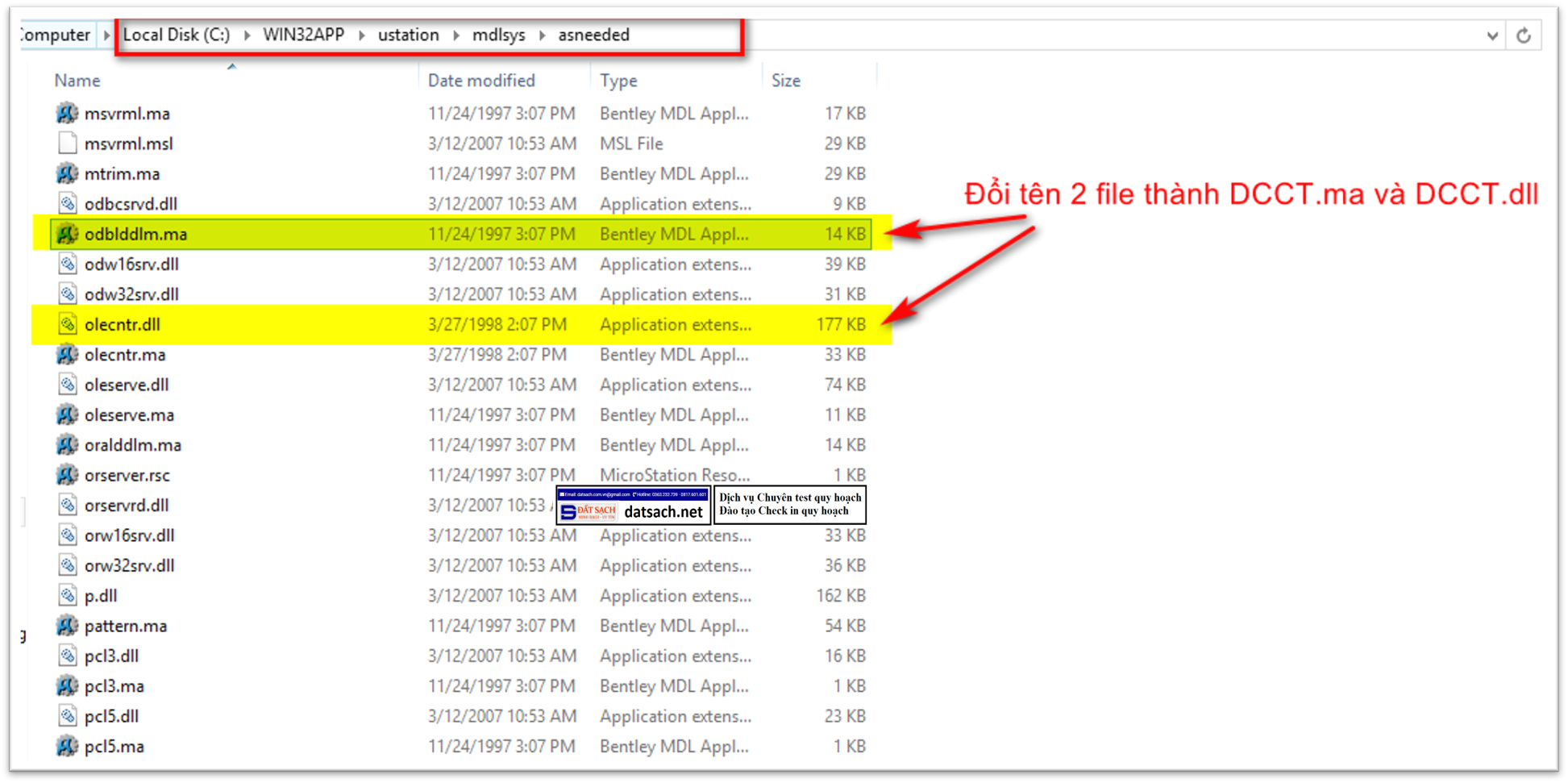1568x783 pixels.
Task: Sort files by Name column header
Action: 77,81
